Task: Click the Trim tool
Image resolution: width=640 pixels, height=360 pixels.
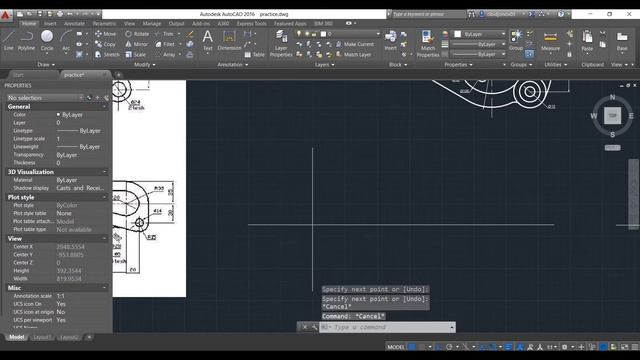Action: point(164,34)
